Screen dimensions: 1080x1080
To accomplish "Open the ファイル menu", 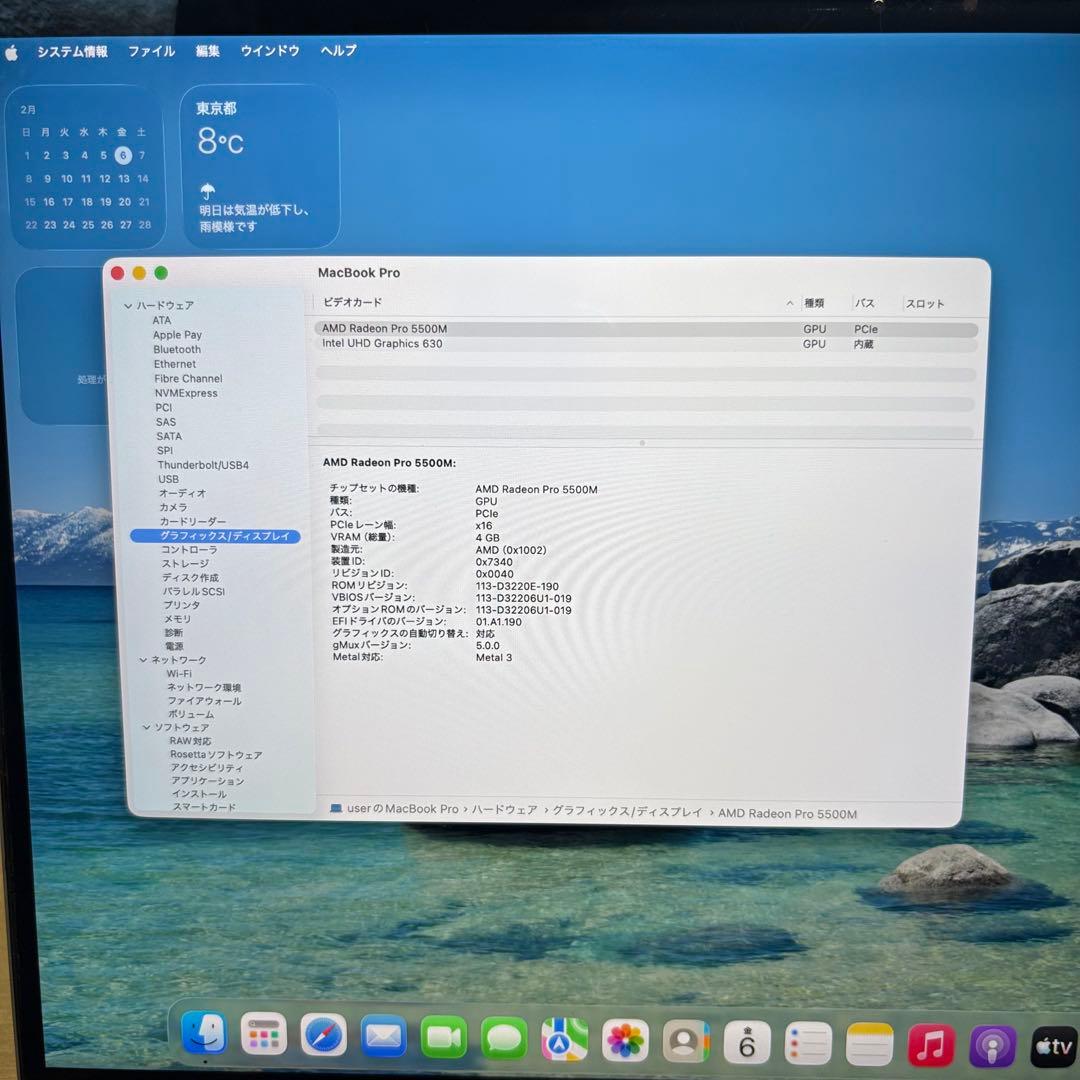I will point(151,51).
